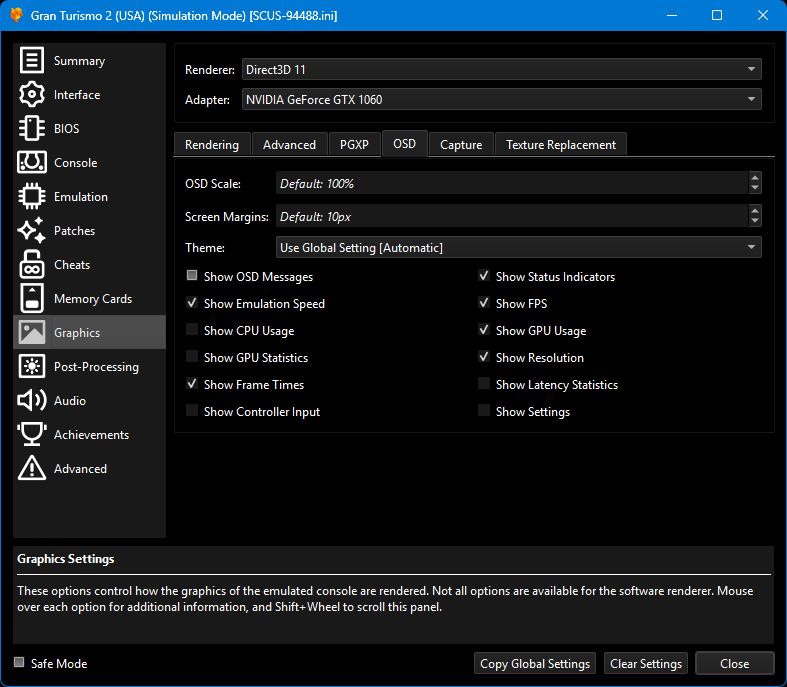This screenshot has width=787, height=687.
Task: Click the Achievements trophy icon
Action: point(32,435)
